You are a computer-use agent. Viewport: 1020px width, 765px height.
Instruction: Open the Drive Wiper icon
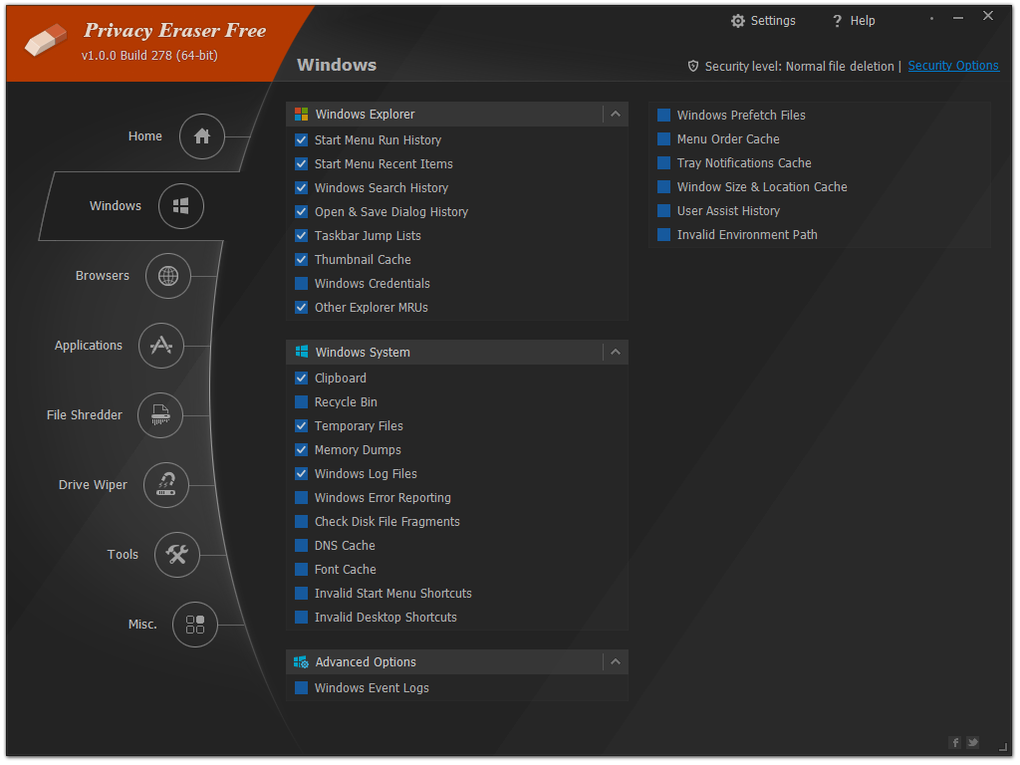(166, 485)
